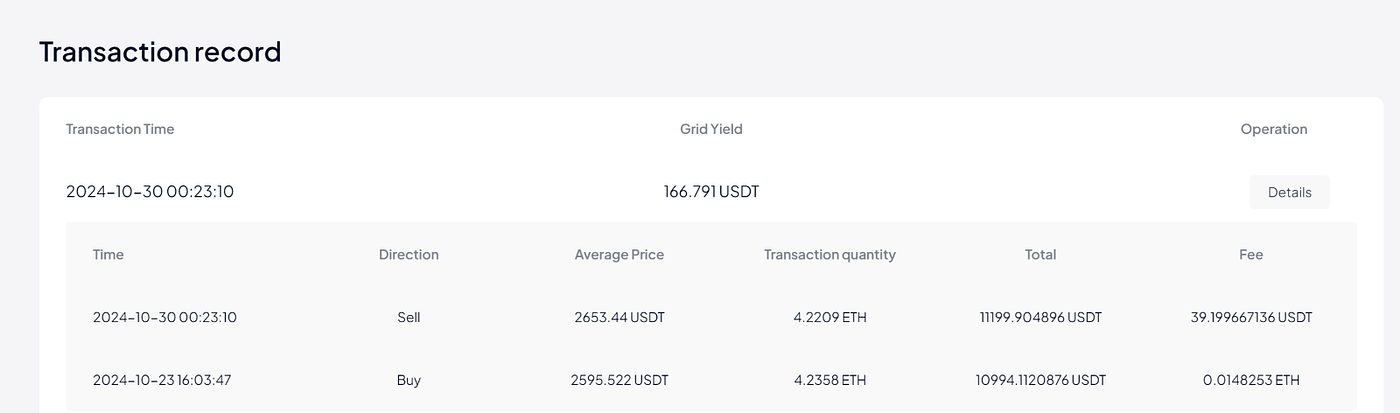Click the 2653.44 USDT average price
The image size is (1400, 413).
tap(619, 318)
